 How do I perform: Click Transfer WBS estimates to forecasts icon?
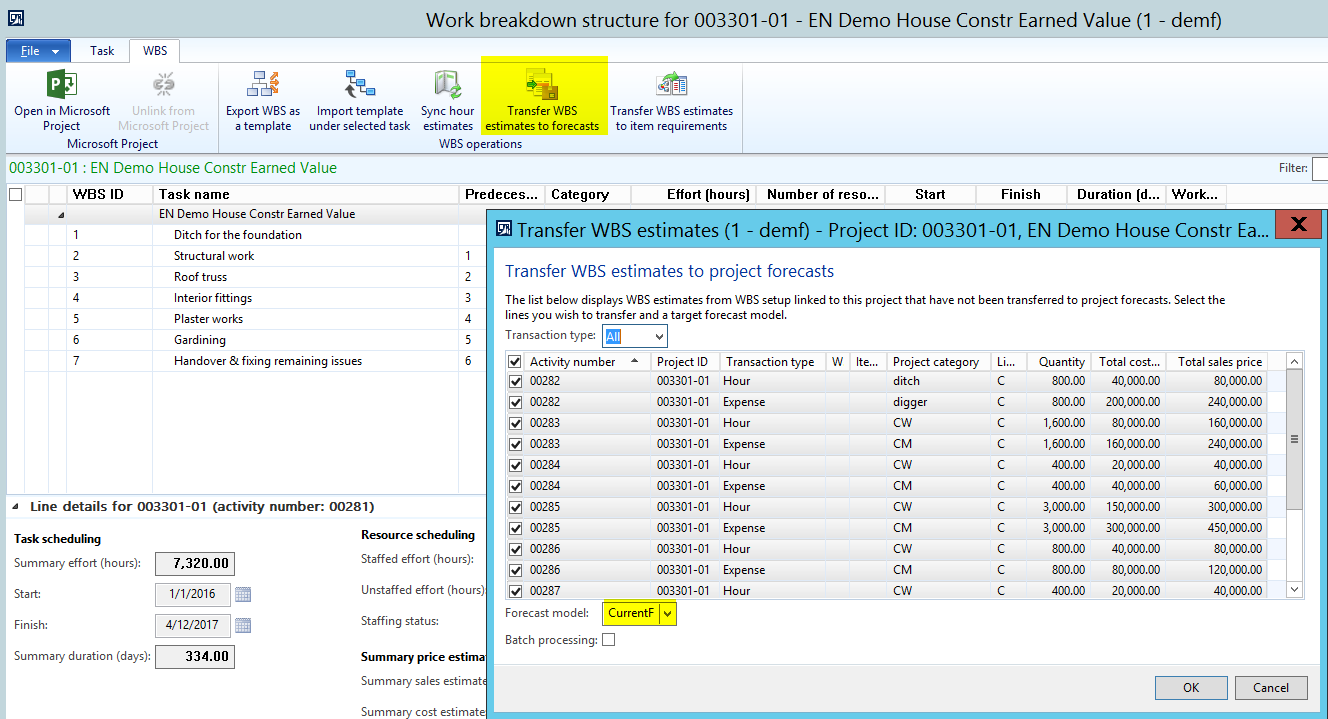542,85
